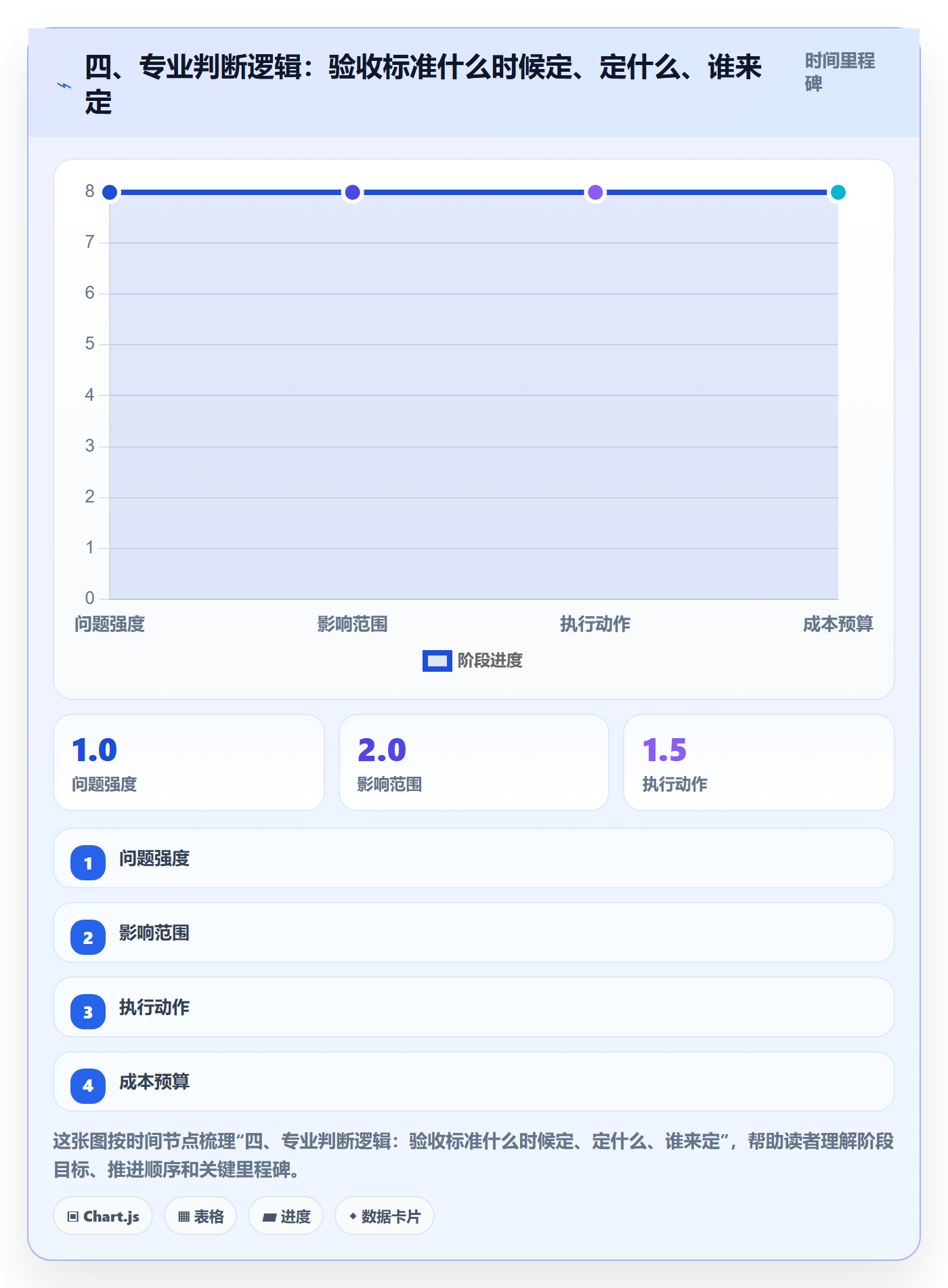This screenshot has height=1288, width=948.
Task: Select the 2.0 影响范围 stat card
Action: pyautogui.click(x=474, y=763)
